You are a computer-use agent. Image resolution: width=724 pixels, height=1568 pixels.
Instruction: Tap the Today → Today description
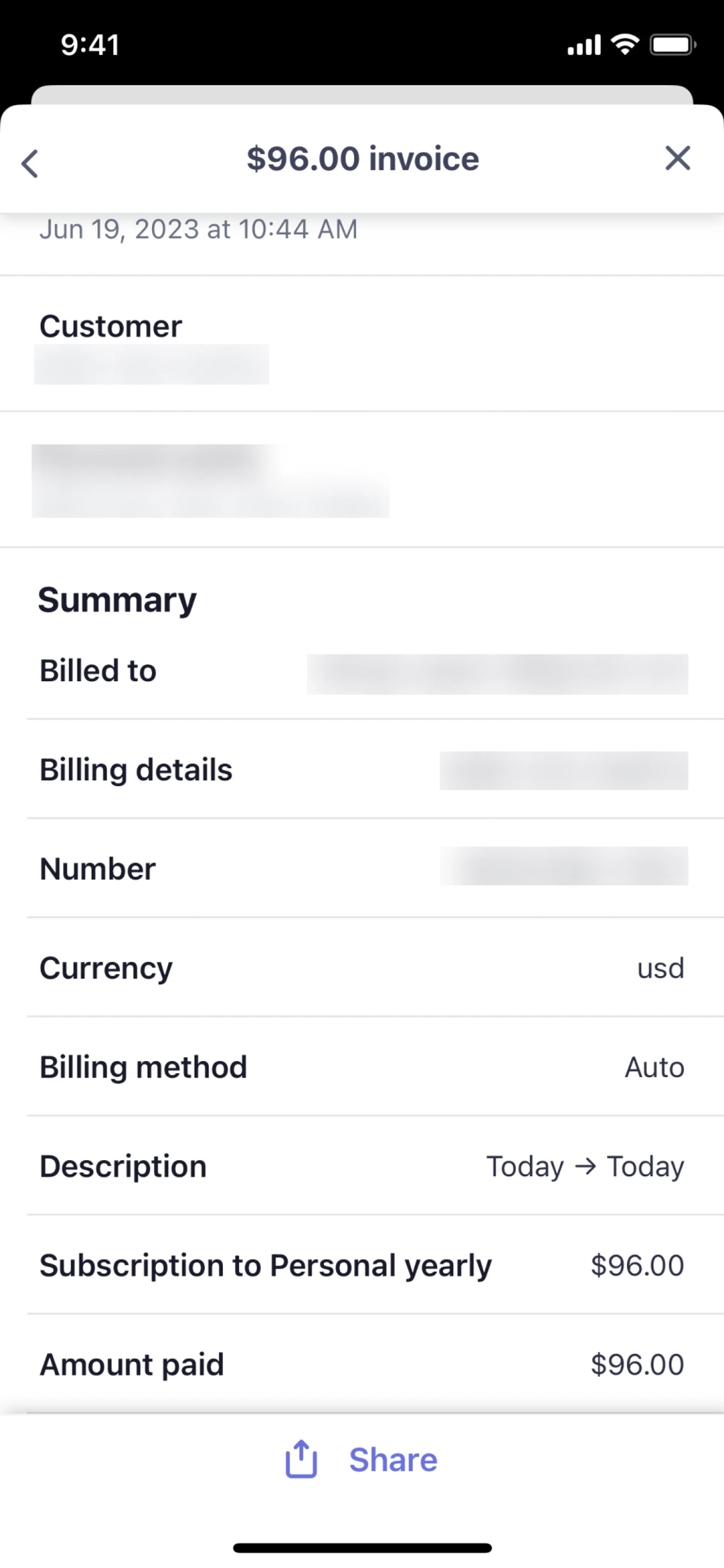point(585,1166)
